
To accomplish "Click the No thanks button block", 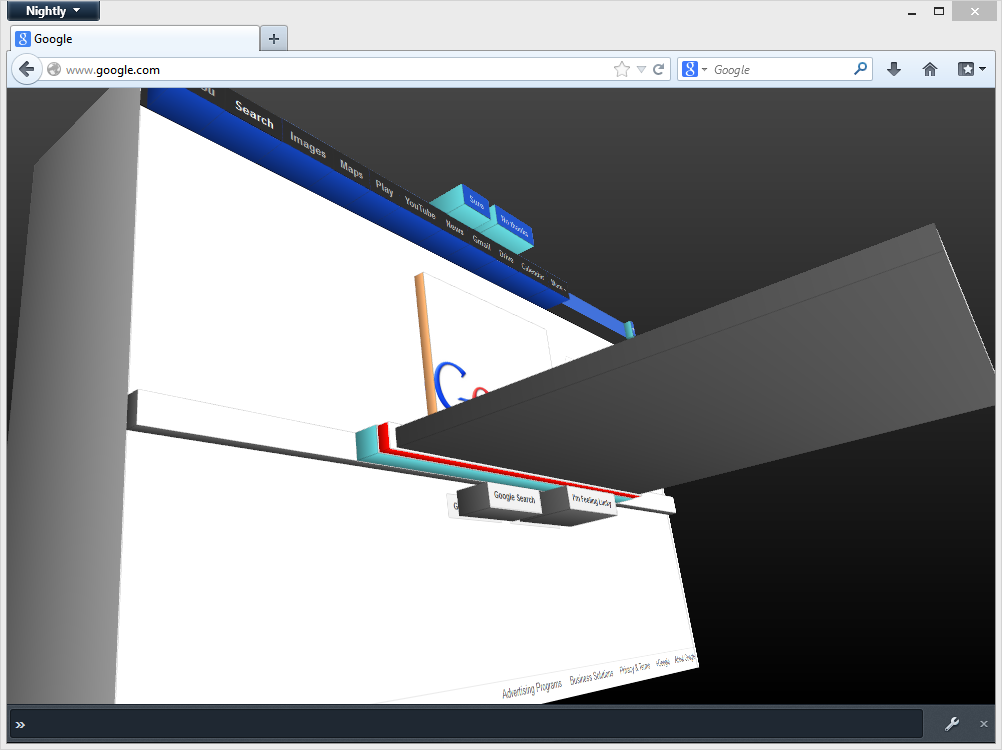I will 514,225.
